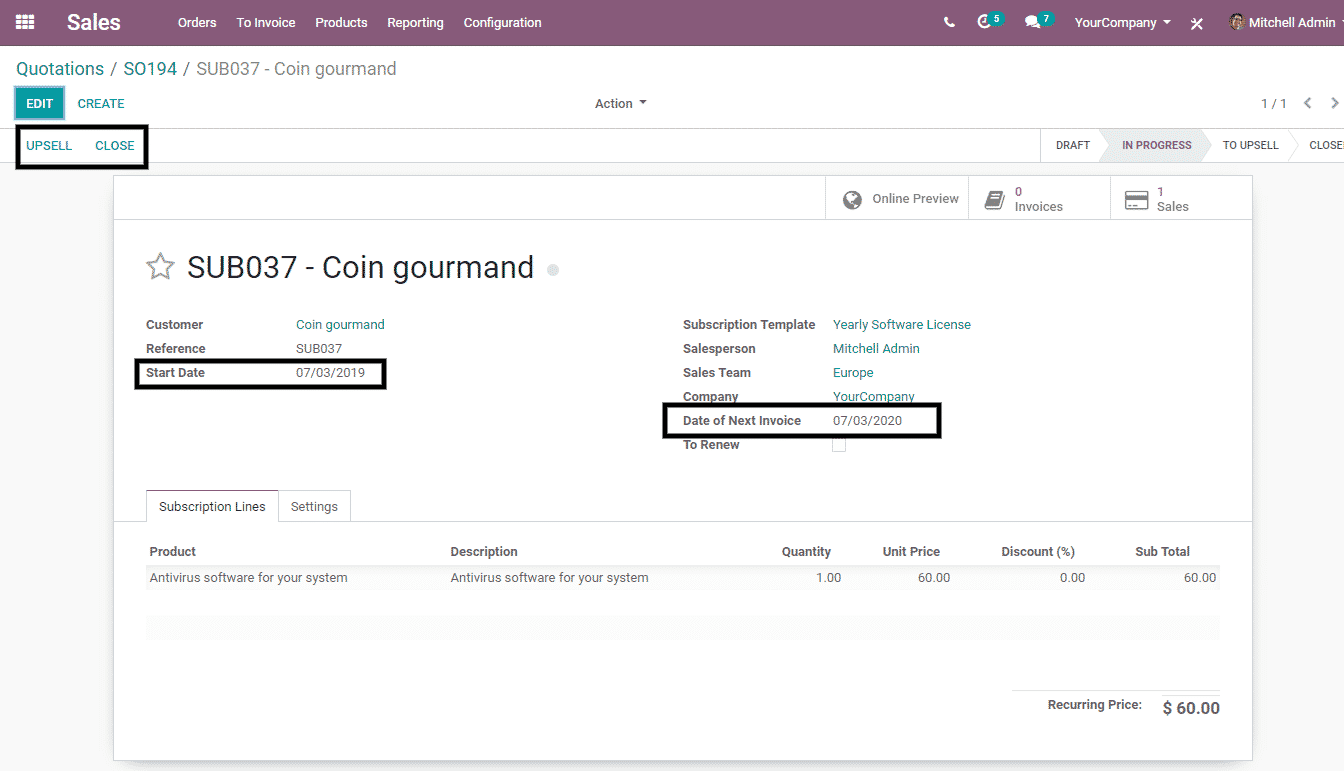Screen dimensions: 1344x771
Task: Open the Products menu
Action: 341,22
